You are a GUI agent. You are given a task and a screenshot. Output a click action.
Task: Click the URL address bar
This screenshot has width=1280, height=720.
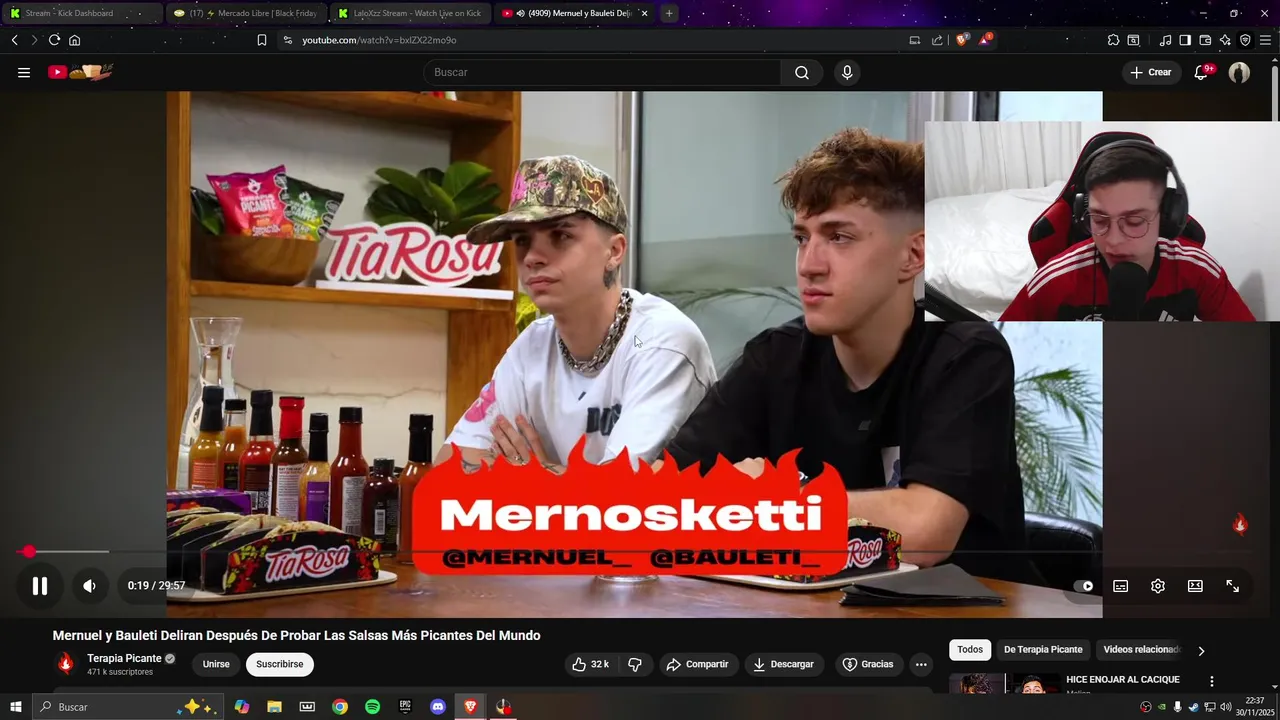point(590,40)
